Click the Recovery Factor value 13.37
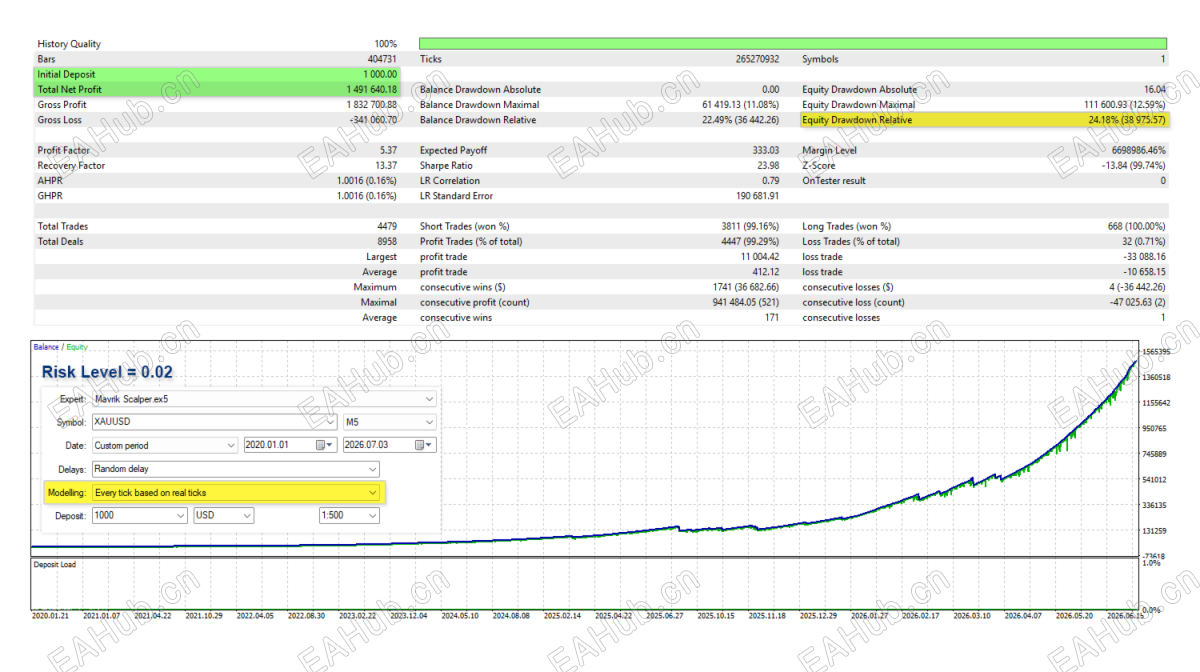Viewport: 1200px width, 672px height. click(385, 166)
